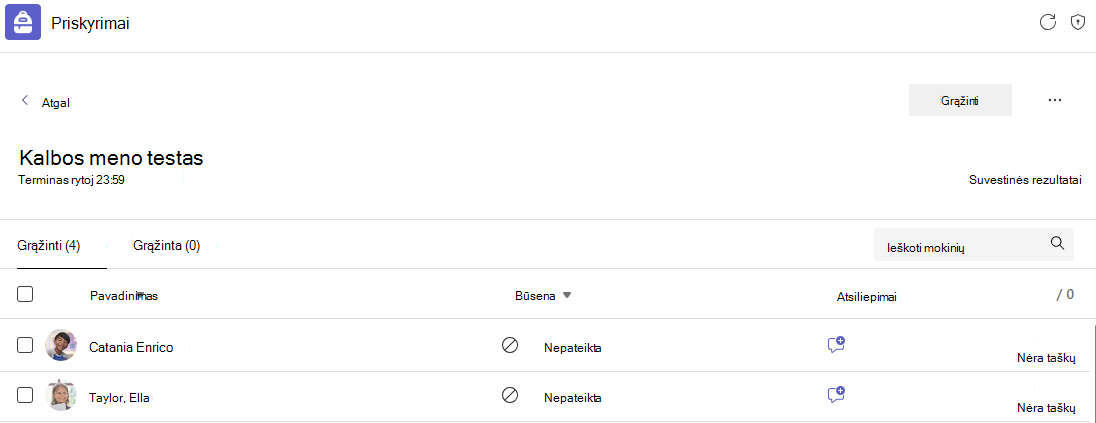The height and width of the screenshot is (423, 1096).
Task: Add feedback for Taylor, Ella
Action: [x=836, y=394]
